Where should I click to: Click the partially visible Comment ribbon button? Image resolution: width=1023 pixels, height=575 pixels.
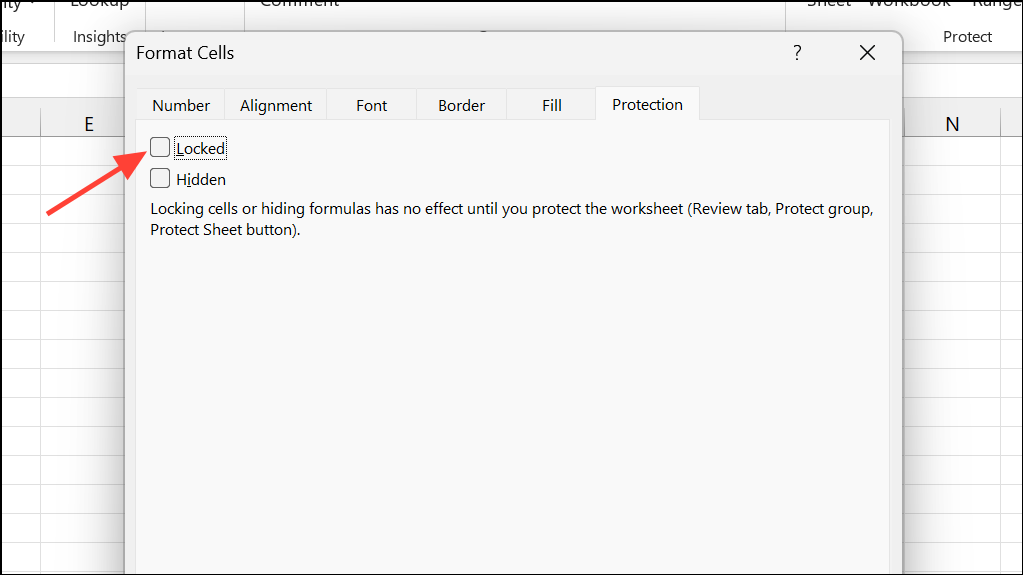299,4
